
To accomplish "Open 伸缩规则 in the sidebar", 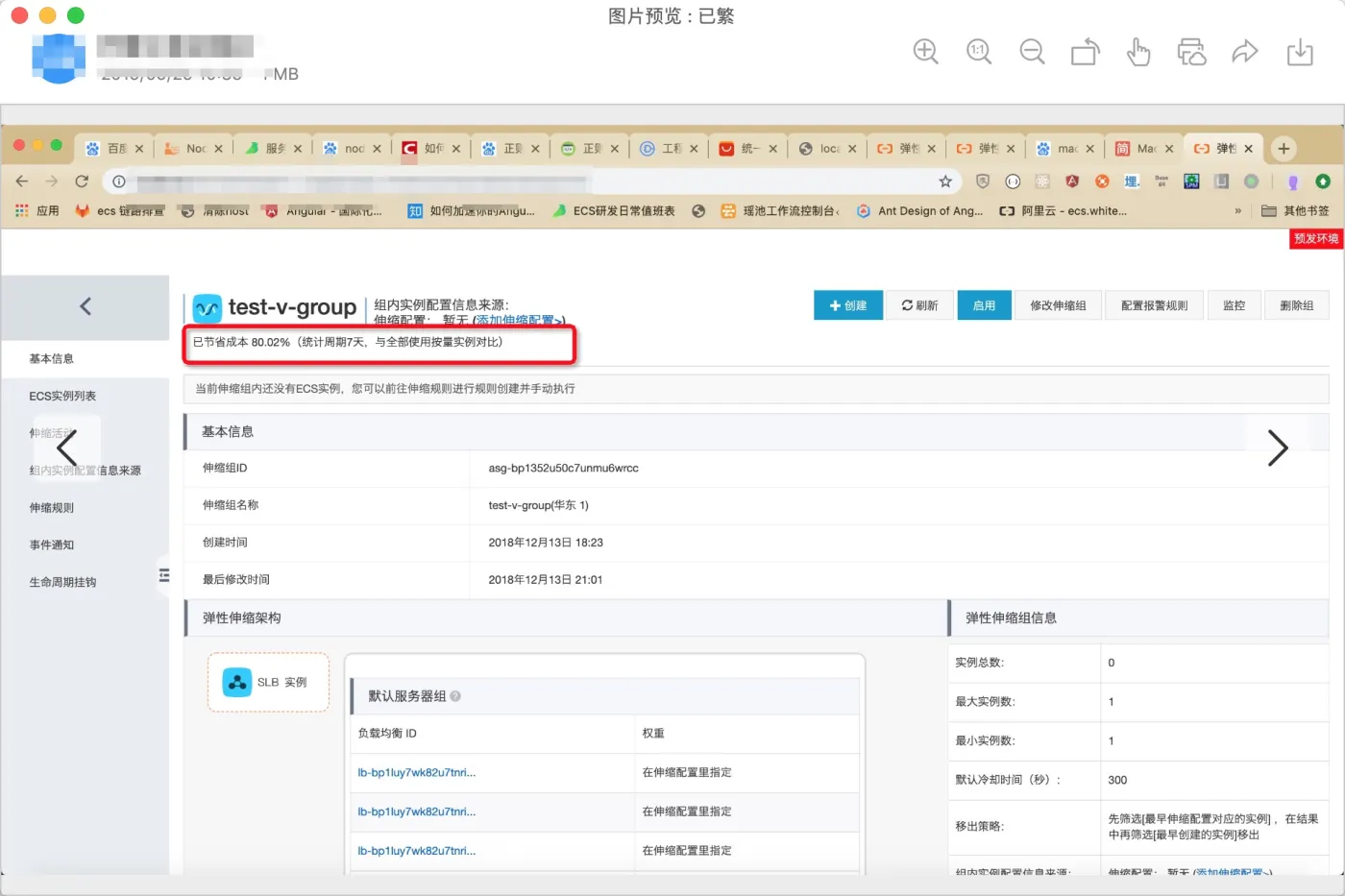I will pos(52,508).
